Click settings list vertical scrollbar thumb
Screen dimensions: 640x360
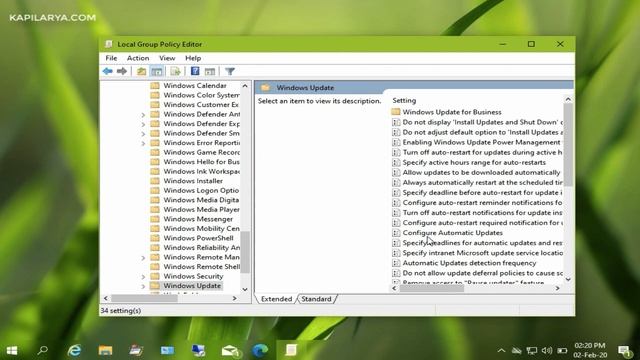(568, 144)
